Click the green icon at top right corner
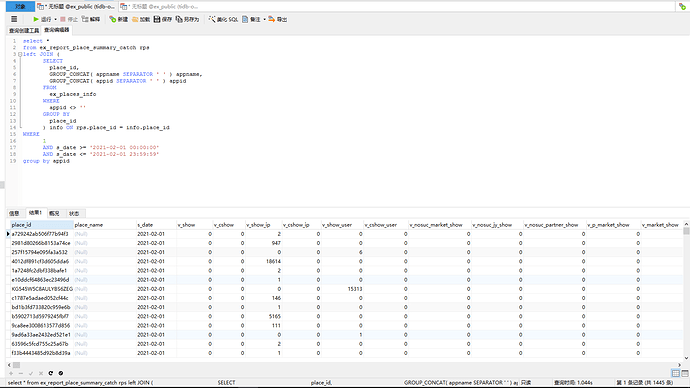Screen dimensions: 690x388 (x=682, y=7)
